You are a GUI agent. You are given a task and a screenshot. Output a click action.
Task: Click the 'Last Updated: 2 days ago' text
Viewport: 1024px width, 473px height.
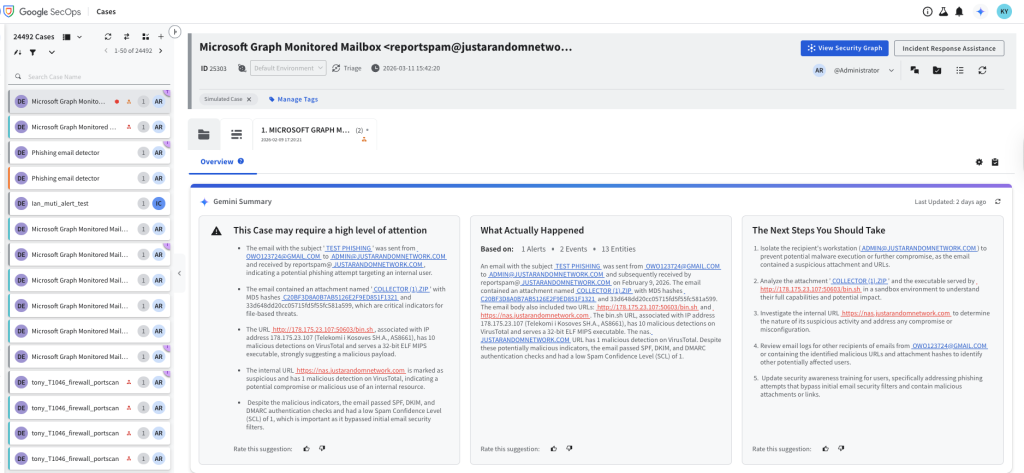(x=950, y=202)
